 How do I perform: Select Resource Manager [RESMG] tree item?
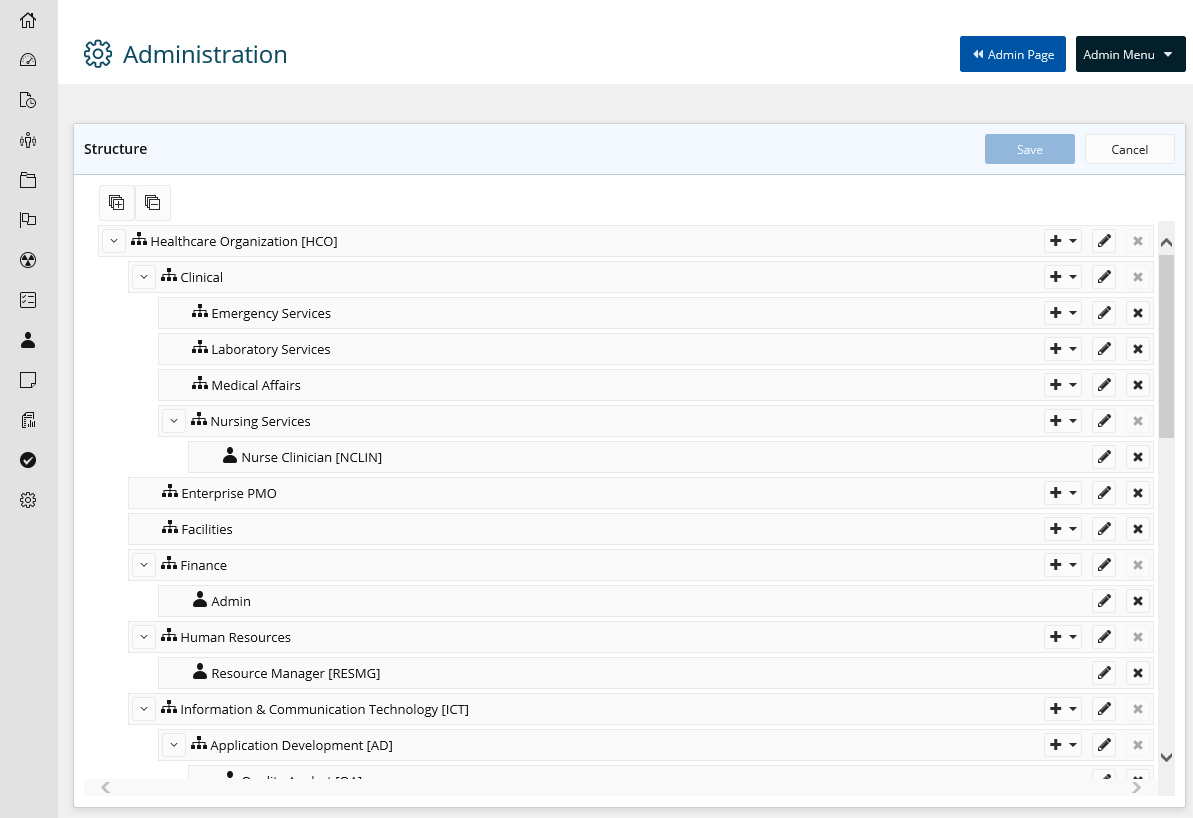[295, 673]
